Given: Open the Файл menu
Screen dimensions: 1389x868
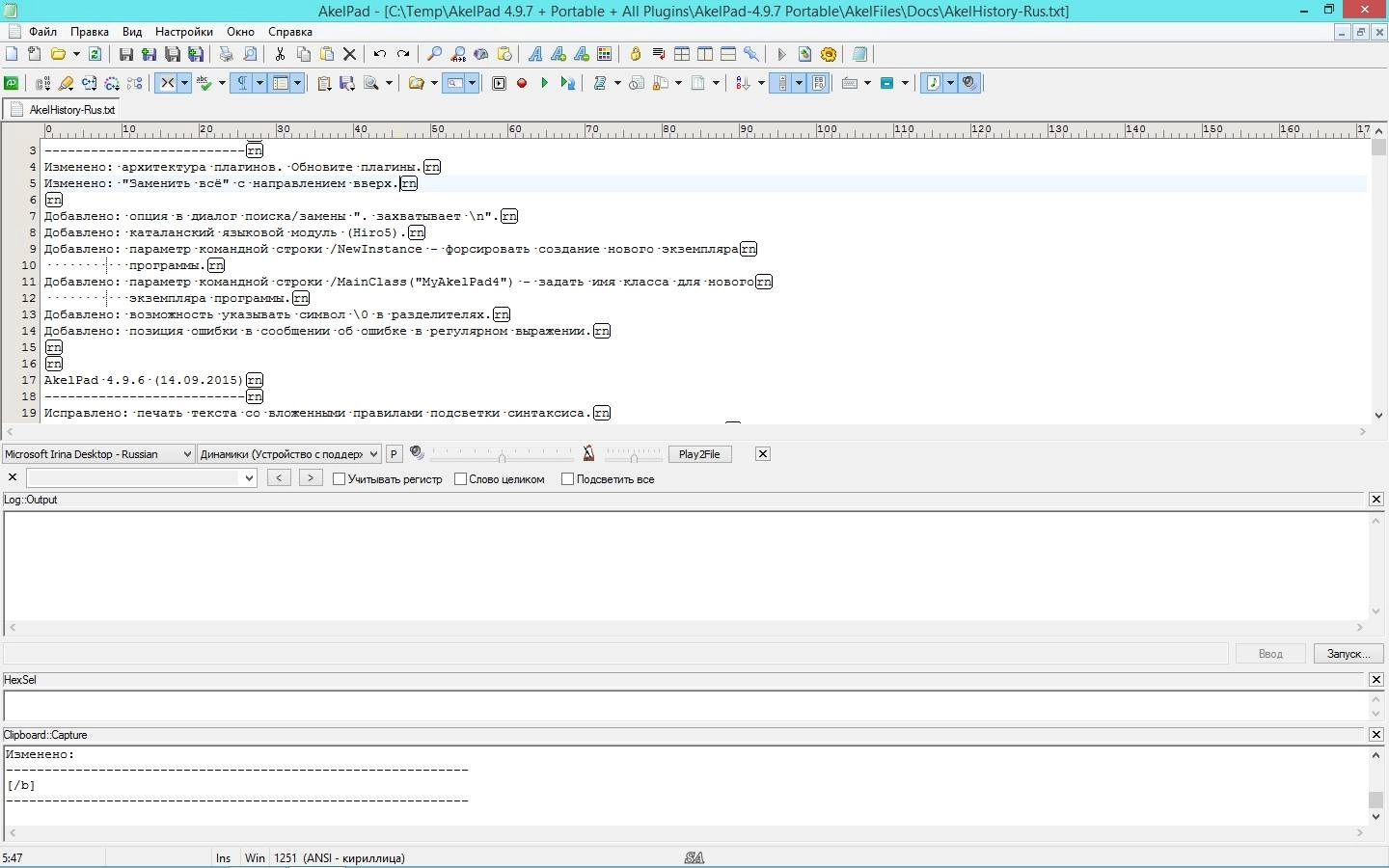Looking at the screenshot, I should point(42,32).
